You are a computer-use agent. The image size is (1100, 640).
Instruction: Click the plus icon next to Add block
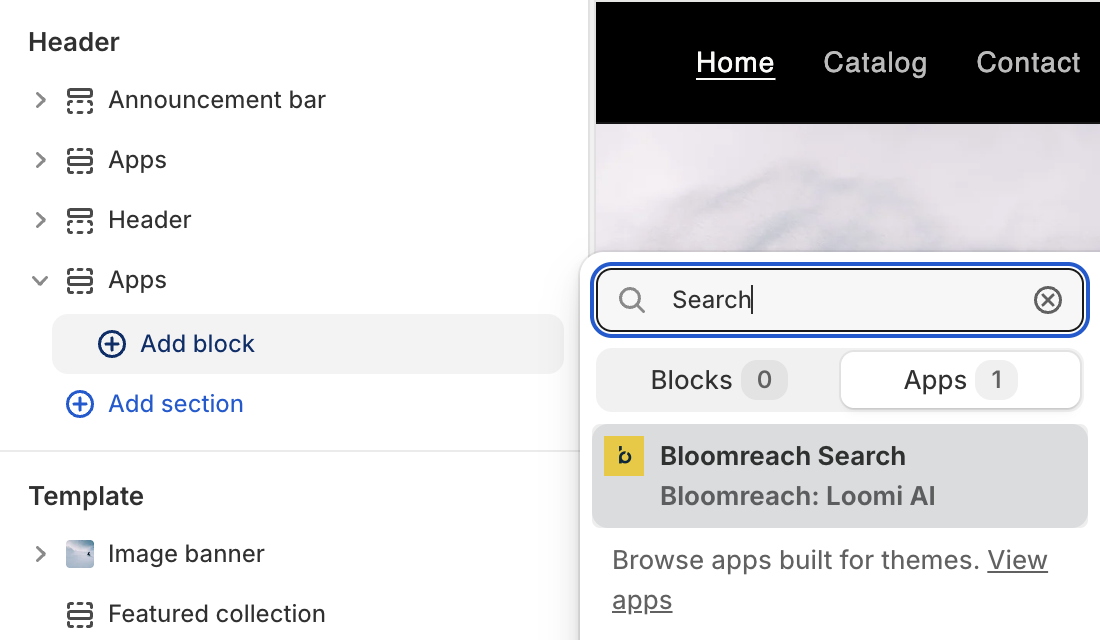(111, 344)
